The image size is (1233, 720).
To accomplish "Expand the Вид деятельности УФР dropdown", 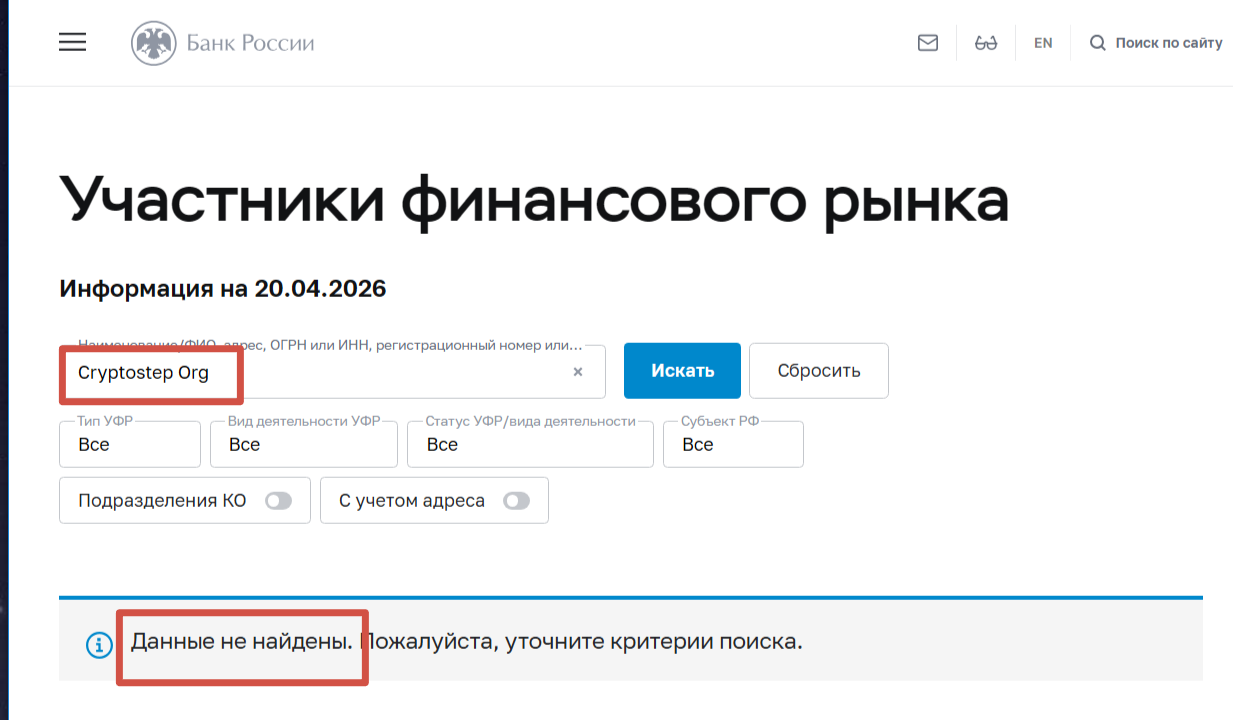I will click(304, 445).
